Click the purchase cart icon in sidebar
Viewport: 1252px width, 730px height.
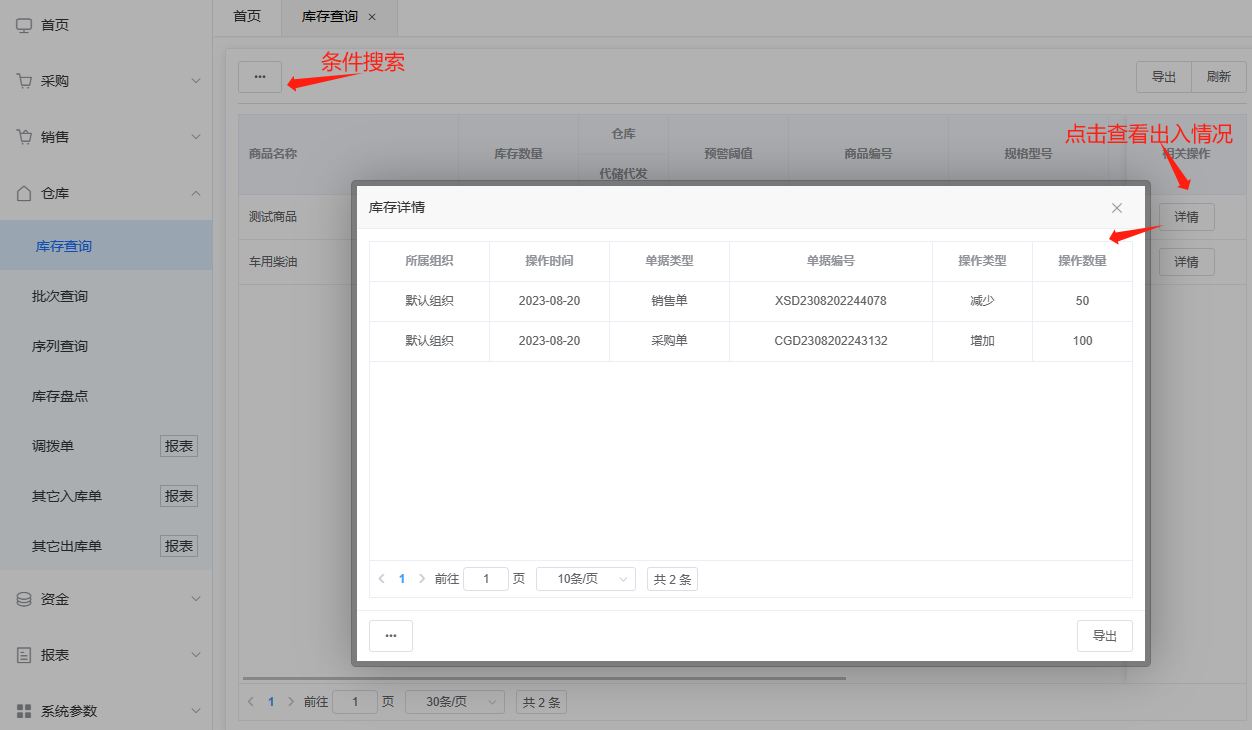coord(24,81)
